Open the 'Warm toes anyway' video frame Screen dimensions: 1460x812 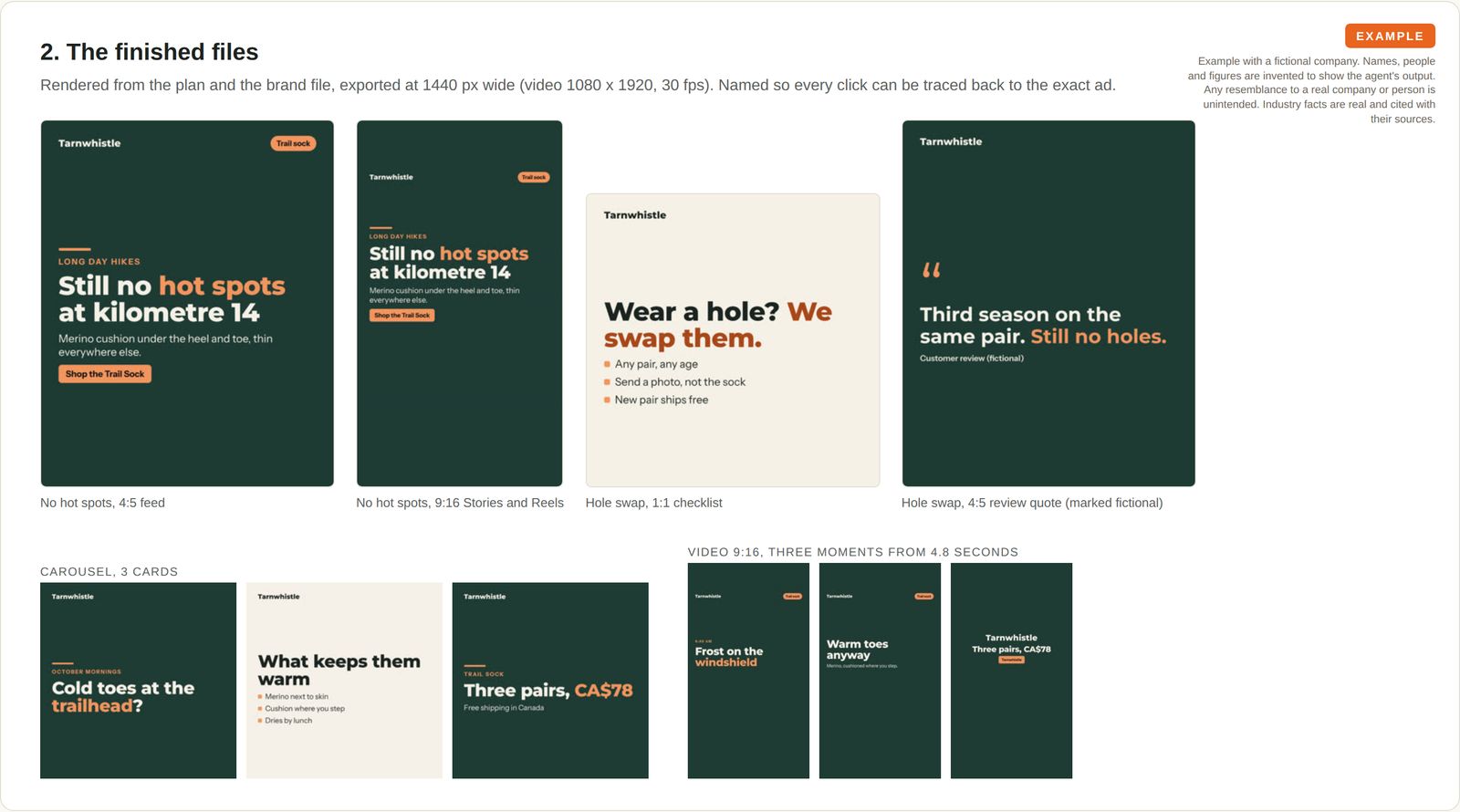tap(880, 671)
